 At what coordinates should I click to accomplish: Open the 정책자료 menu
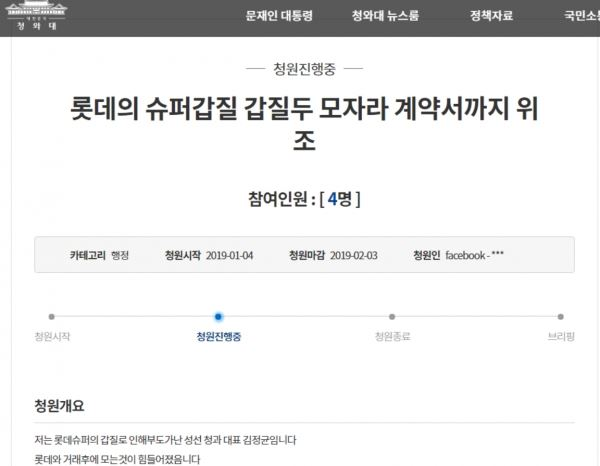(x=491, y=16)
